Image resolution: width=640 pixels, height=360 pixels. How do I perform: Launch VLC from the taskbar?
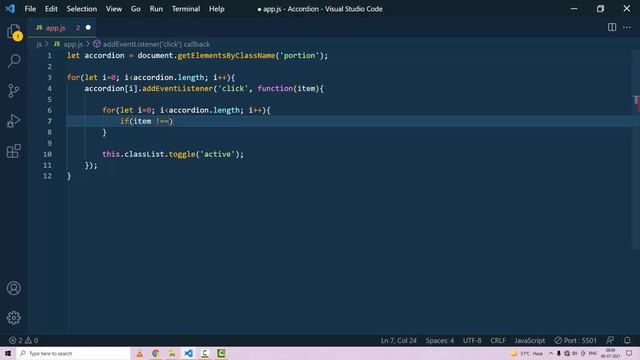140,353
